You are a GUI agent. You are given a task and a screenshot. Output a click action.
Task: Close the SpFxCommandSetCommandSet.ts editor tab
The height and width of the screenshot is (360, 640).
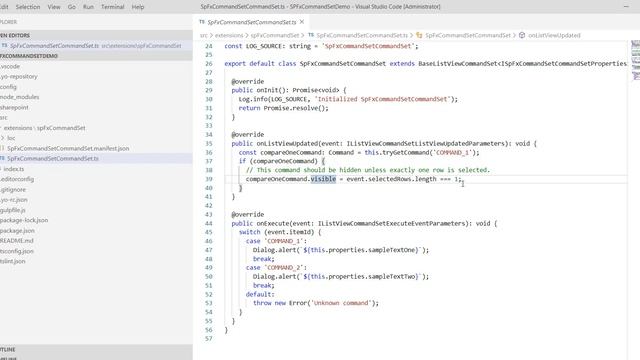pyautogui.click(x=302, y=22)
